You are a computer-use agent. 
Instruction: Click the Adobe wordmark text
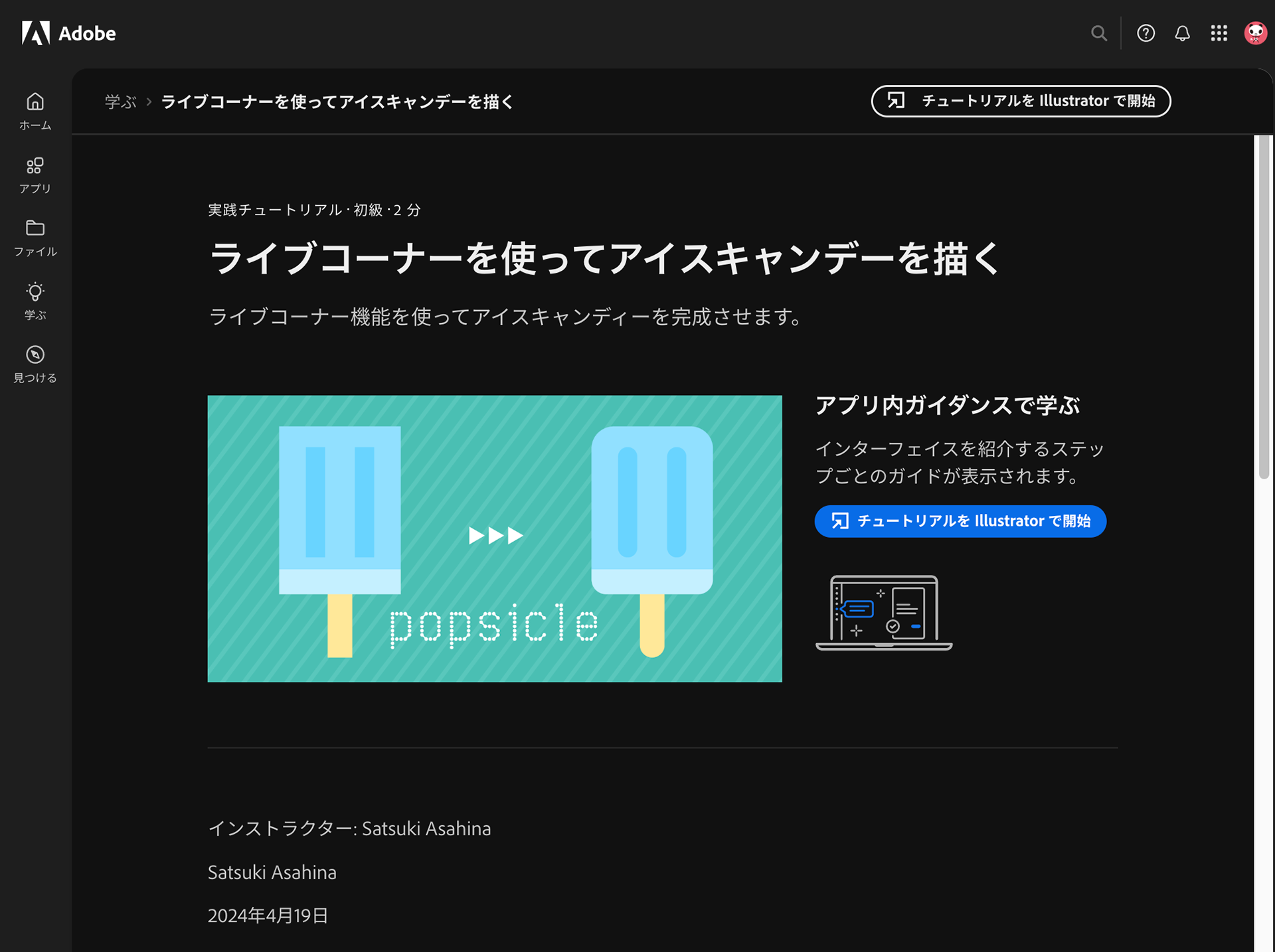point(87,33)
